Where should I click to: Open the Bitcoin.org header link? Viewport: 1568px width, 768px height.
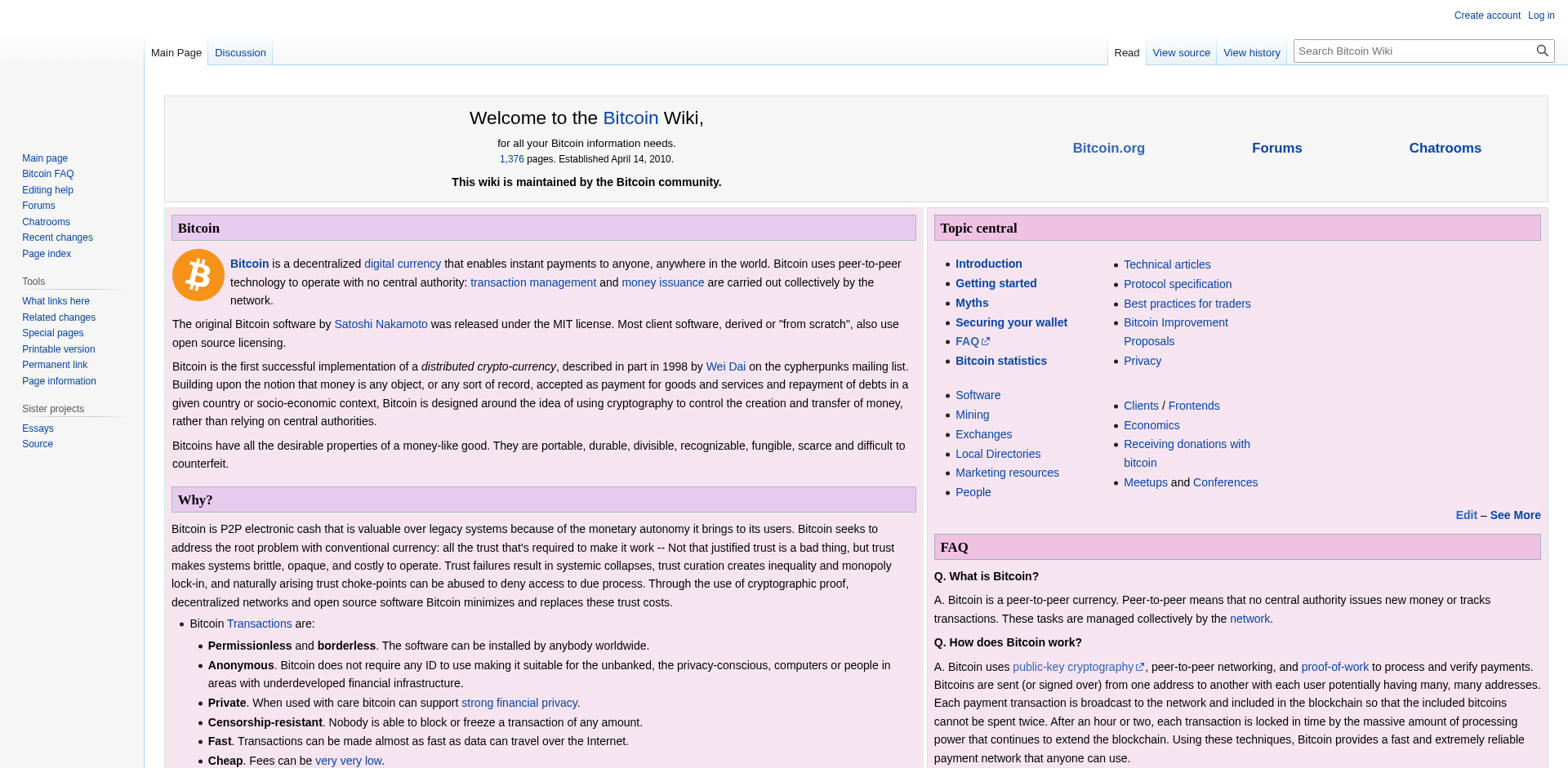1108,148
